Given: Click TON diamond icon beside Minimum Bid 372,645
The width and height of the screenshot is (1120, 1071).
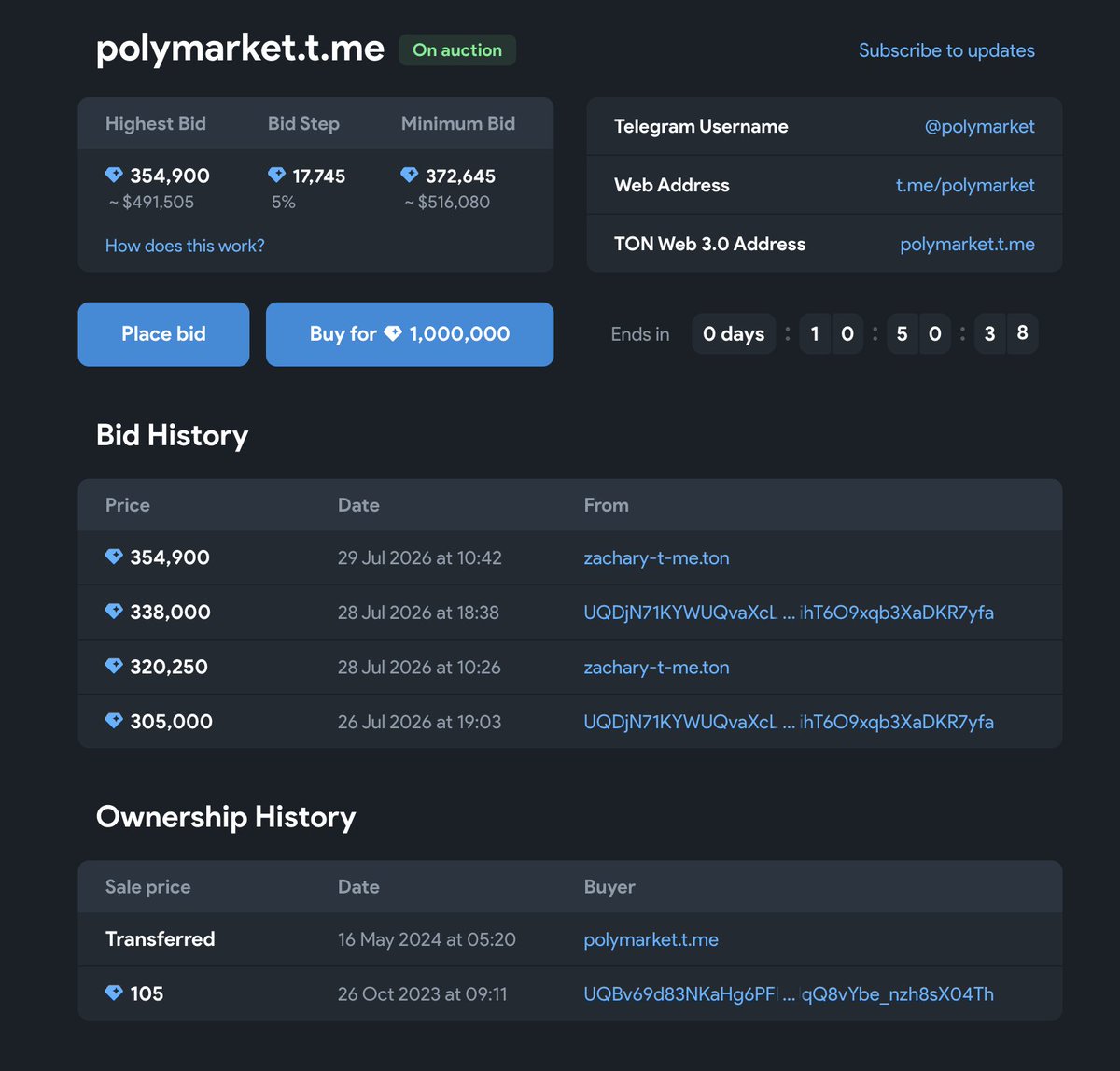Looking at the screenshot, I should tap(409, 175).
